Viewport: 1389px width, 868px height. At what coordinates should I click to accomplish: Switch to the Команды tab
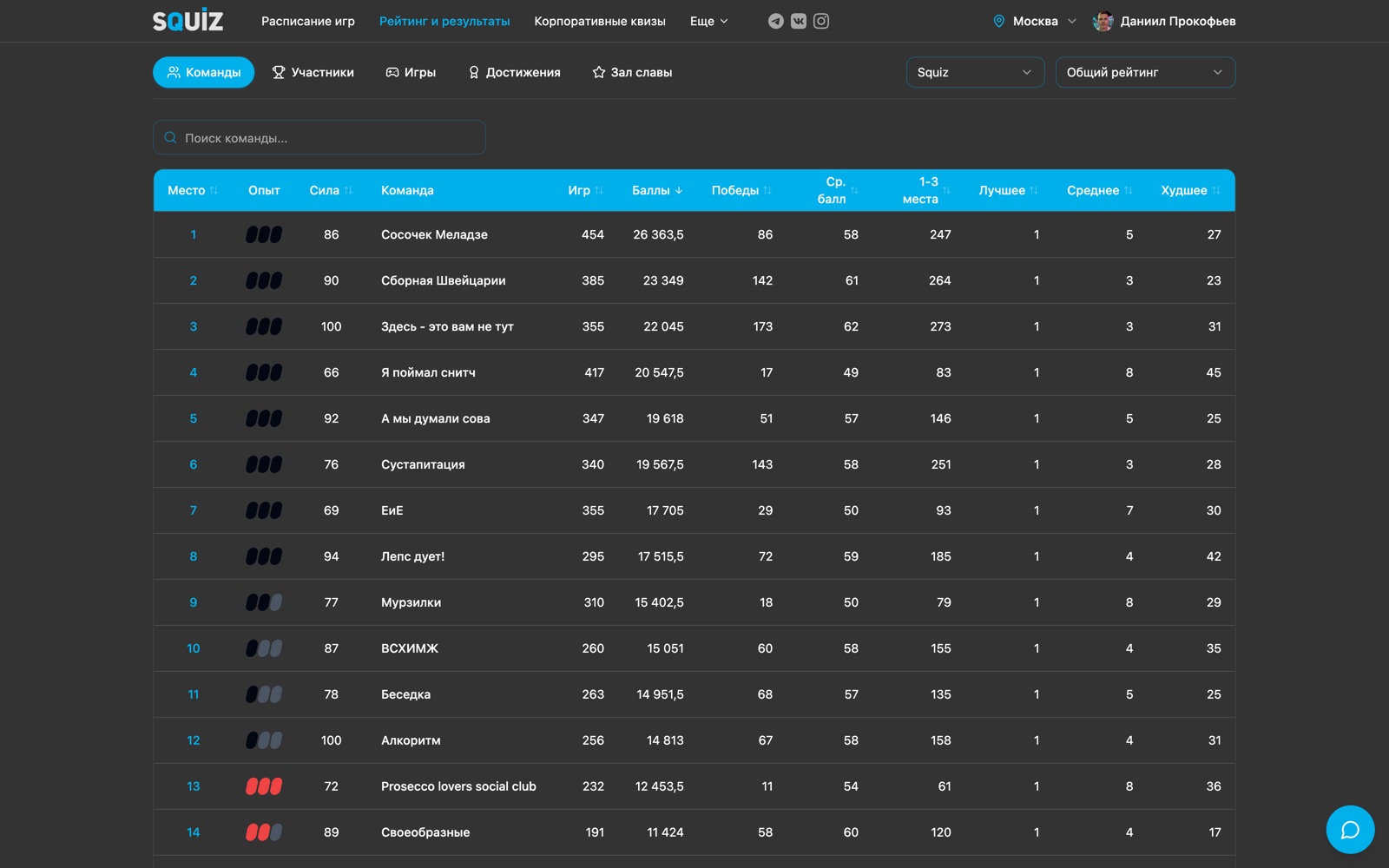(x=203, y=72)
